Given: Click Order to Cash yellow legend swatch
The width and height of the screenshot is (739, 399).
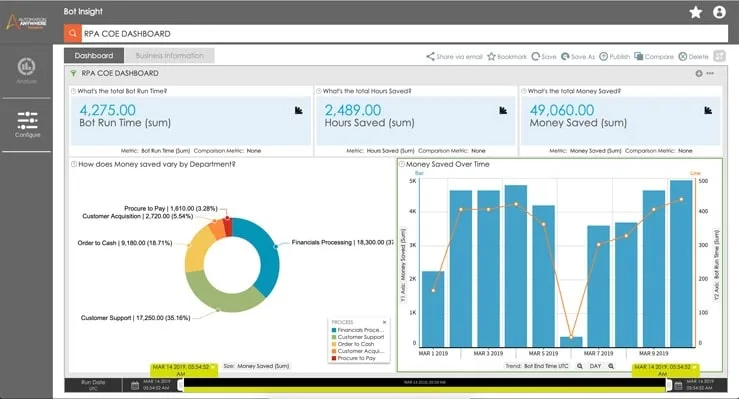Looking at the screenshot, I should coord(334,344).
